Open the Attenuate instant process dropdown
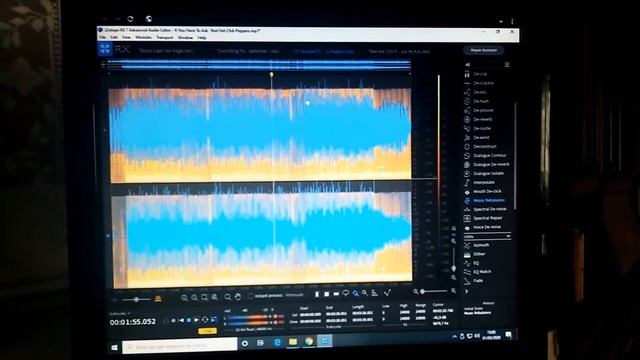This screenshot has height=360, width=640. click(294, 295)
